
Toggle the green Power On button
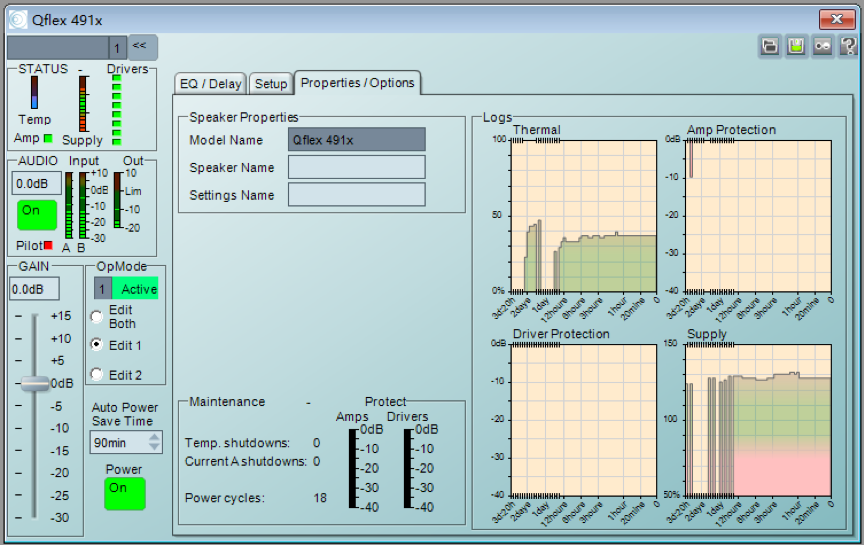[x=125, y=493]
